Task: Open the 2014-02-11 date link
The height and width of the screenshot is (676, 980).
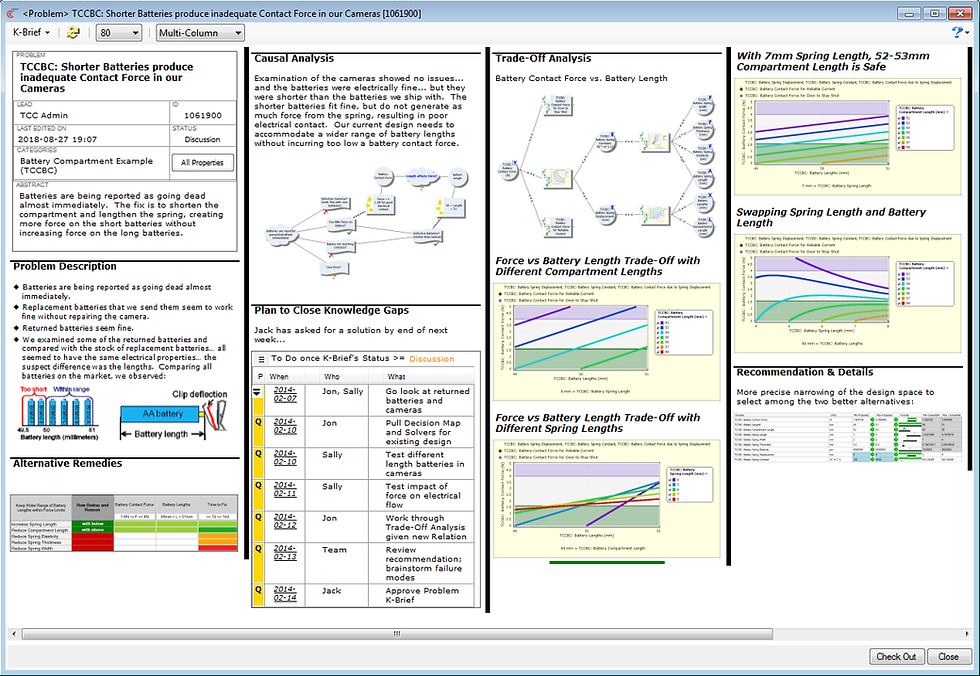Action: [x=285, y=489]
